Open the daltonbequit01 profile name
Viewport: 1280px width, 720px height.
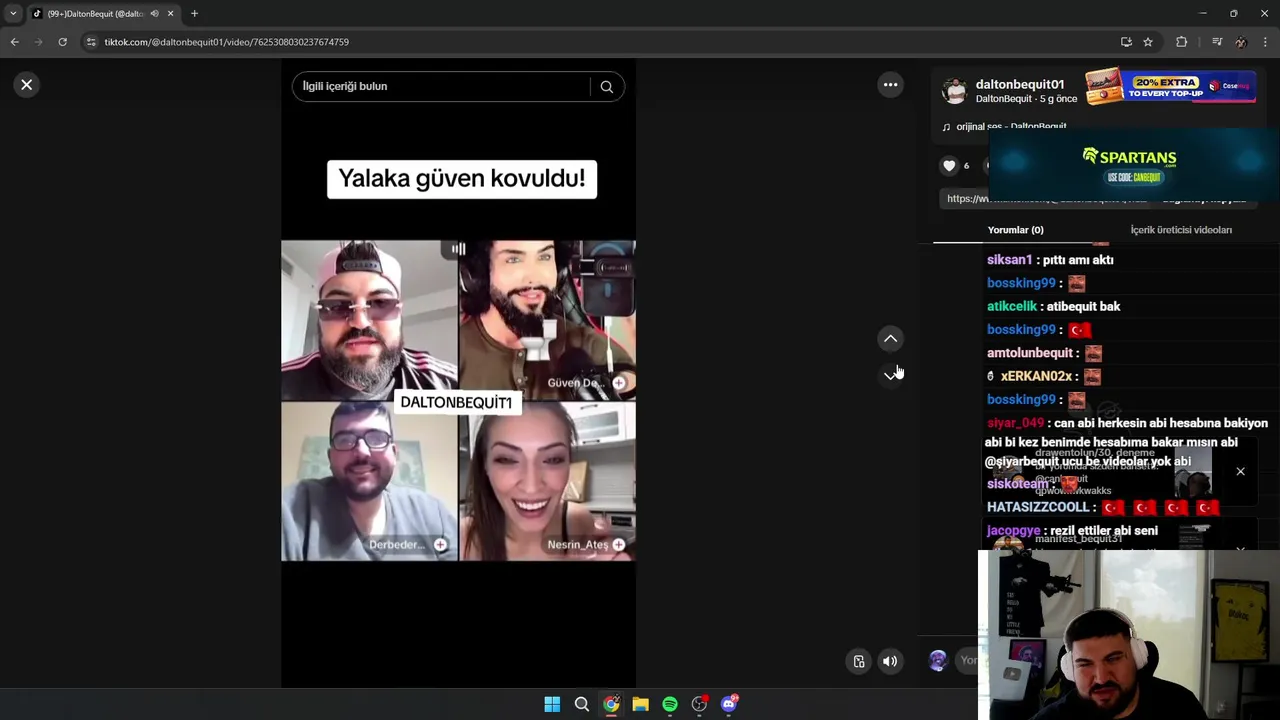1019,84
